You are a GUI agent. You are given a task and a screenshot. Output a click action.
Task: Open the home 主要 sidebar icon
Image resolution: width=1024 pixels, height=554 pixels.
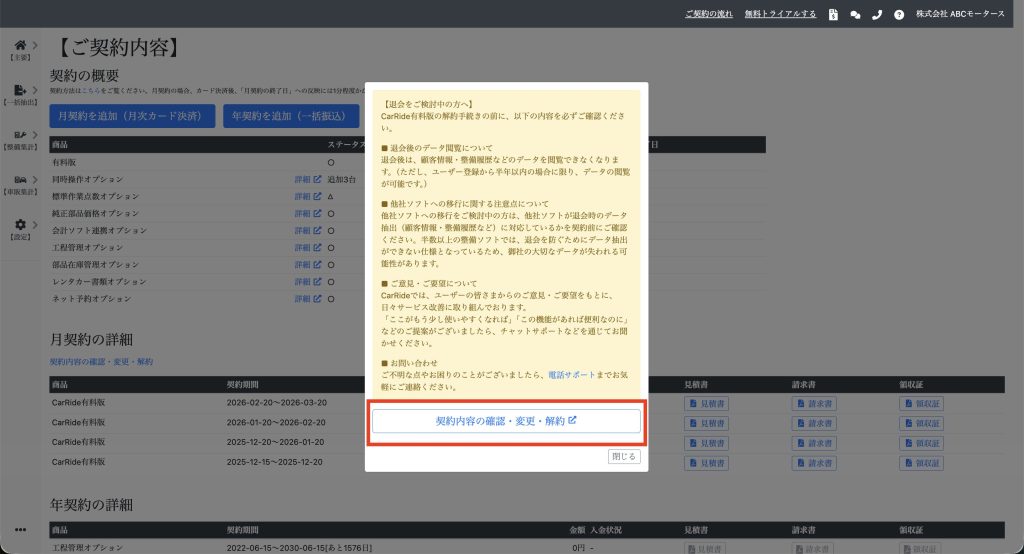[x=20, y=46]
